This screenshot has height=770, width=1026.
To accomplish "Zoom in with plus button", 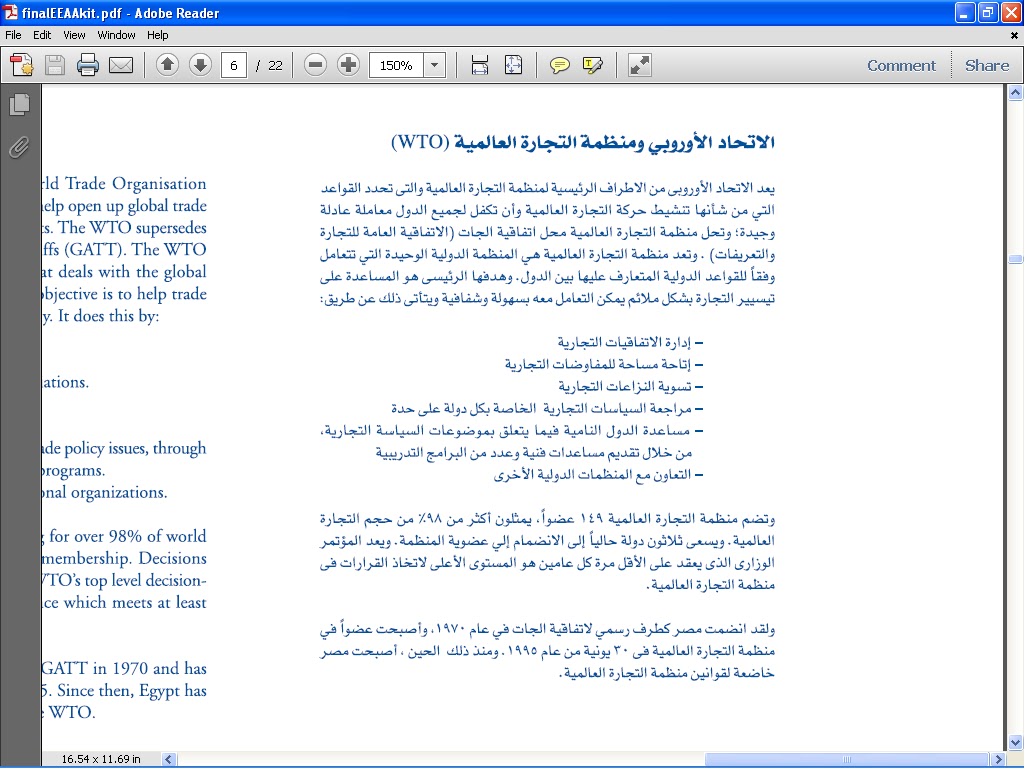I will click(x=348, y=65).
